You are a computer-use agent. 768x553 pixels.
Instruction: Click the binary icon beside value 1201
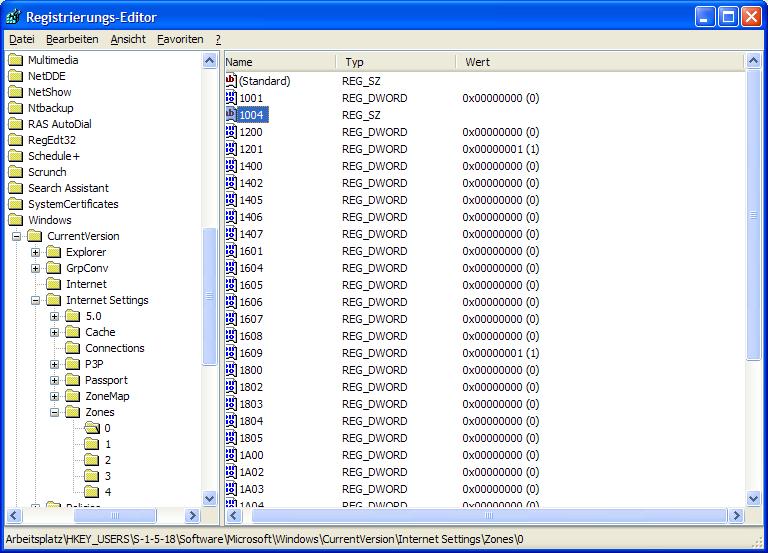pyautogui.click(x=231, y=149)
